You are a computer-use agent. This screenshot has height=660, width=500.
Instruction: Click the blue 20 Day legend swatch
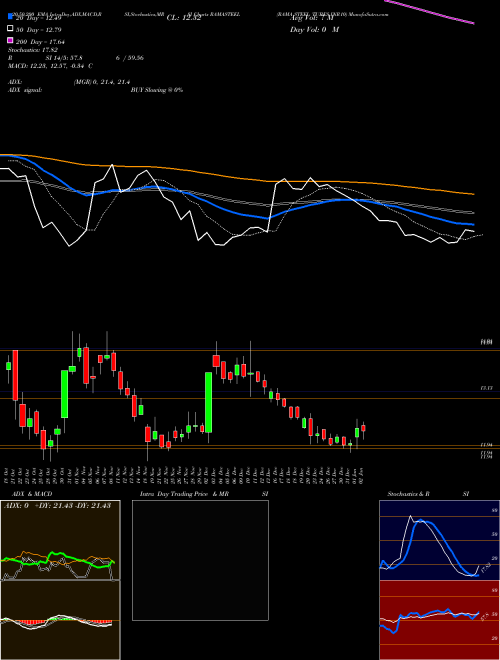[10, 17]
